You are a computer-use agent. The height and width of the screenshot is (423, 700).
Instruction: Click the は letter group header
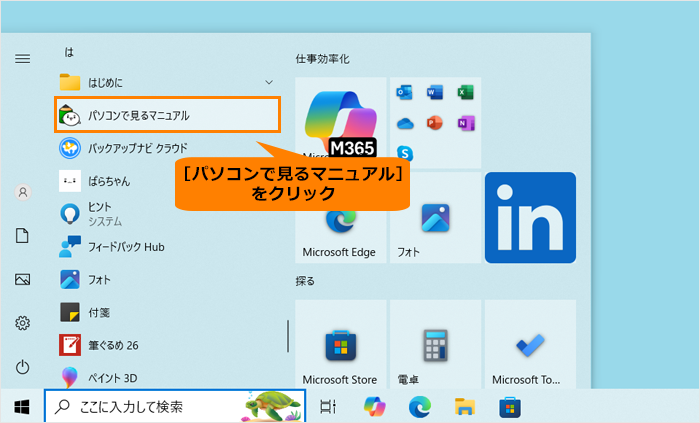pos(69,53)
